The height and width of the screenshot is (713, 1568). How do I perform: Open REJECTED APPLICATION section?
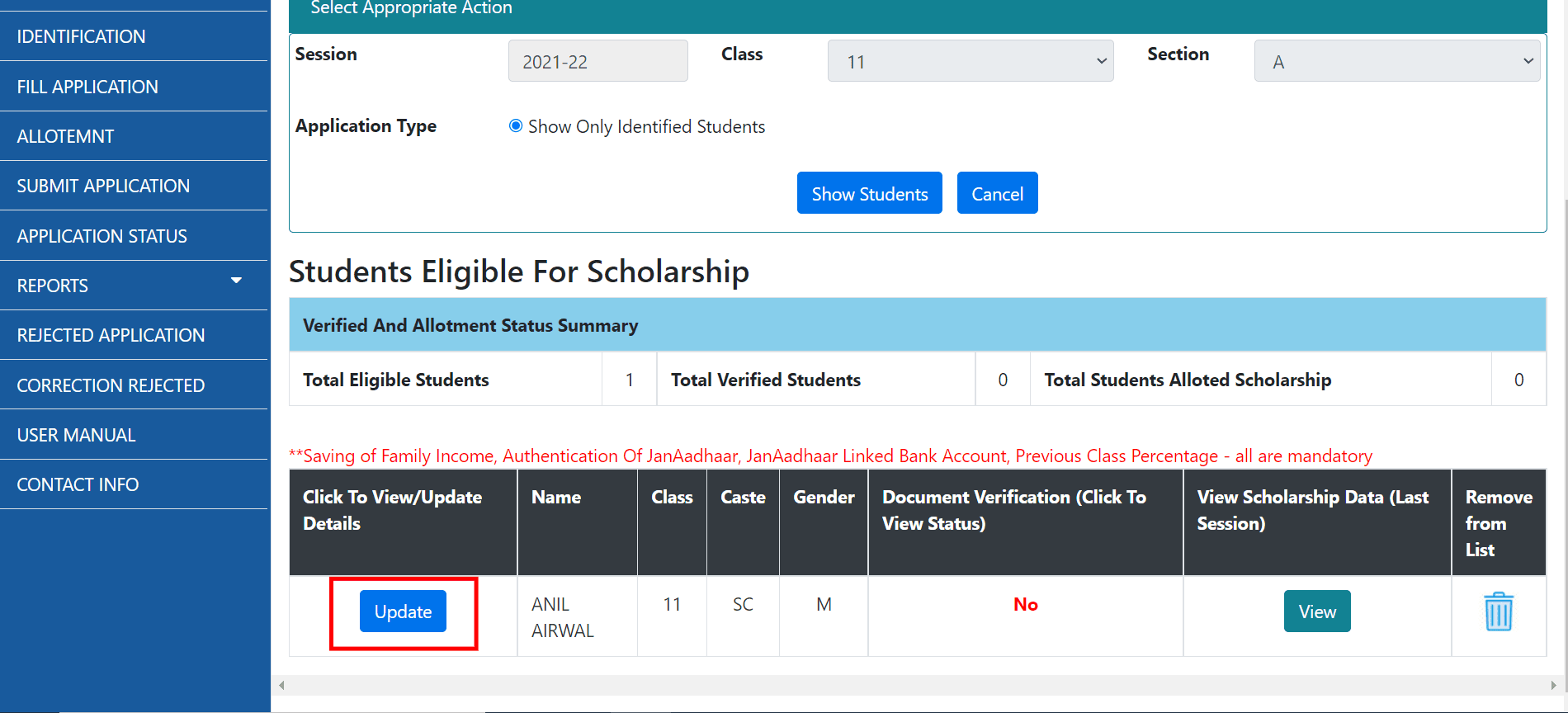tap(111, 335)
